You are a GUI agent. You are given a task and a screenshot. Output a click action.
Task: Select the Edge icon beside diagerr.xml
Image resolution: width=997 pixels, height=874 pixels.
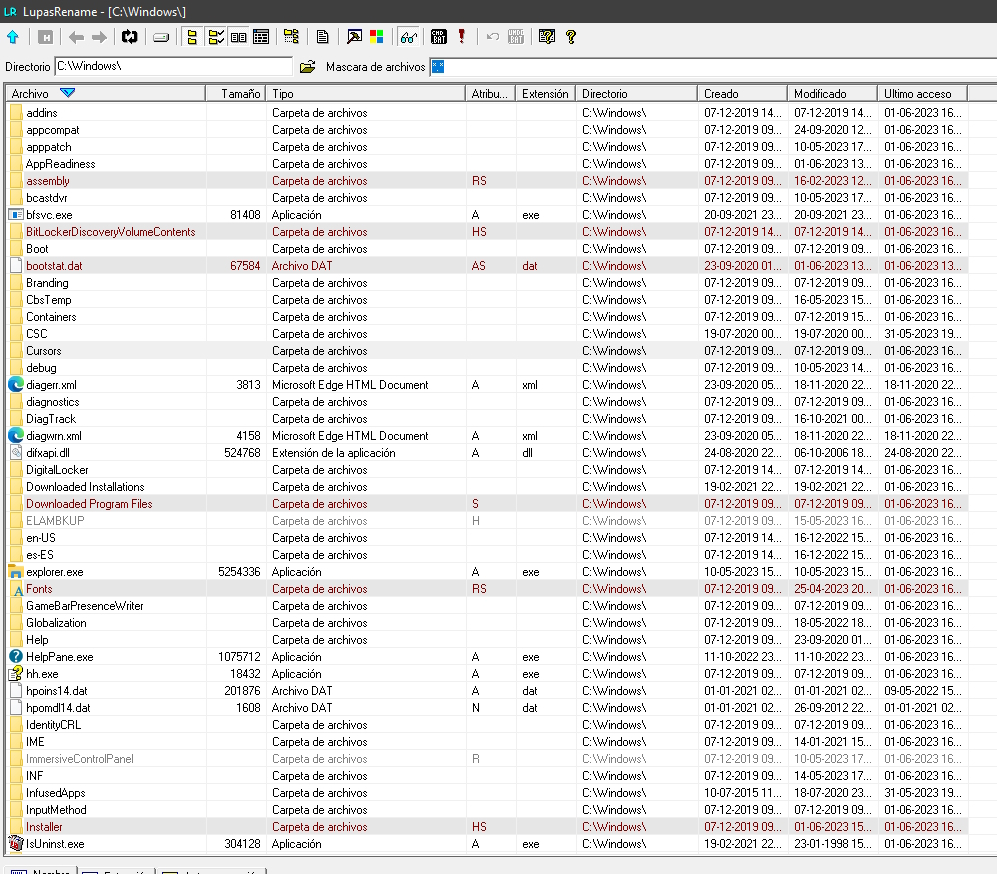16,385
